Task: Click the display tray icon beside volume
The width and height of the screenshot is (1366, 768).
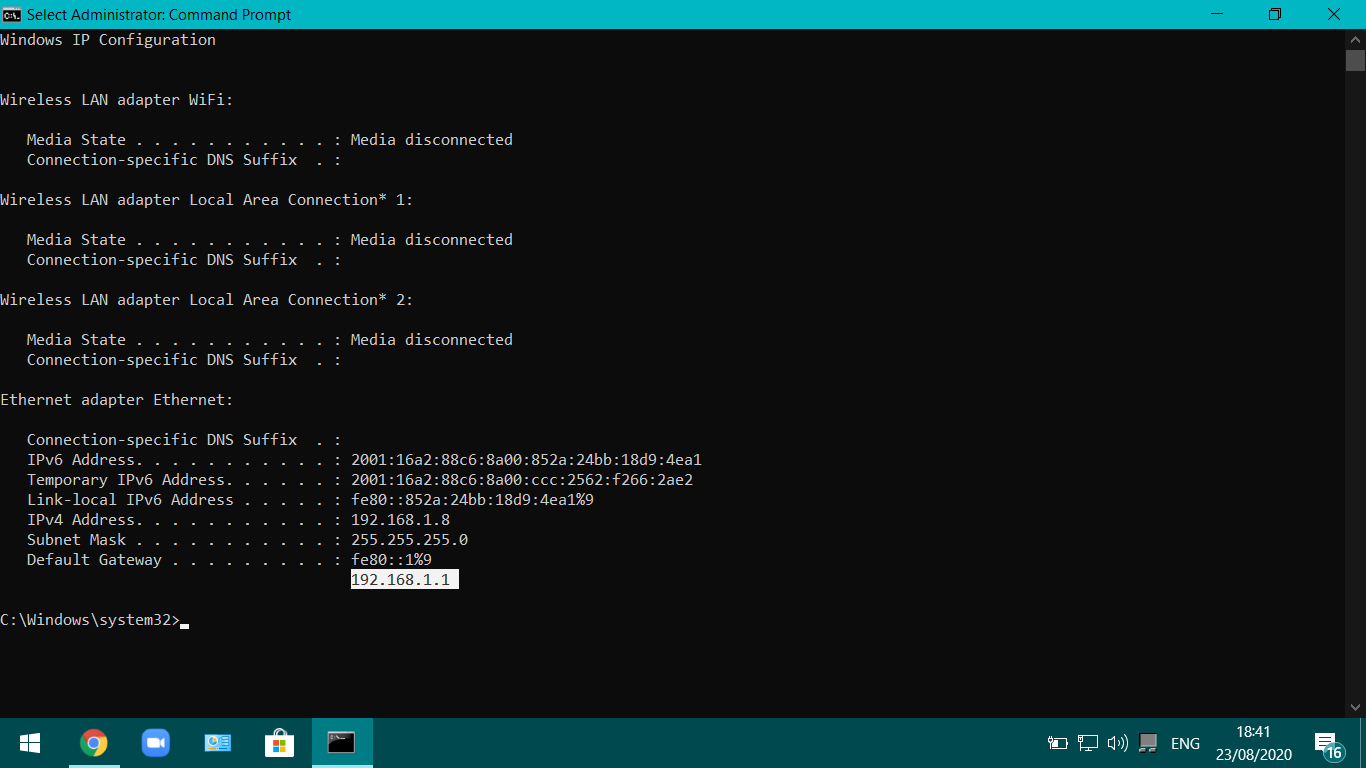Action: coord(1148,743)
